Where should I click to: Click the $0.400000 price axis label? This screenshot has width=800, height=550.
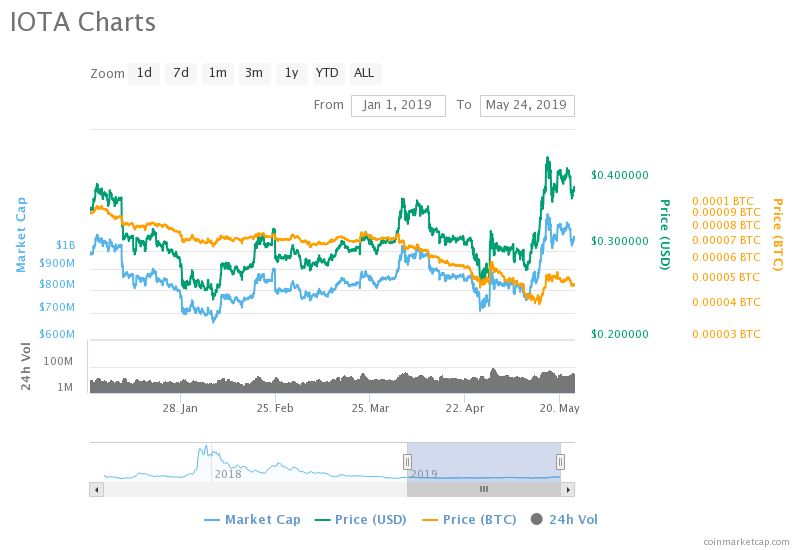pos(620,175)
